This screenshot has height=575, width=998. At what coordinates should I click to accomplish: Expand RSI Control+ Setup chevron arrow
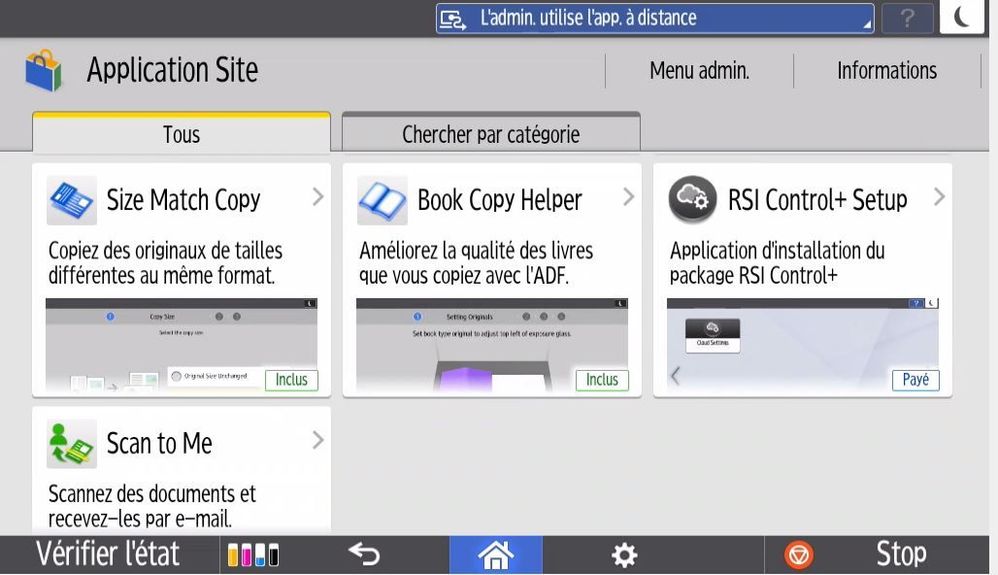coord(939,197)
